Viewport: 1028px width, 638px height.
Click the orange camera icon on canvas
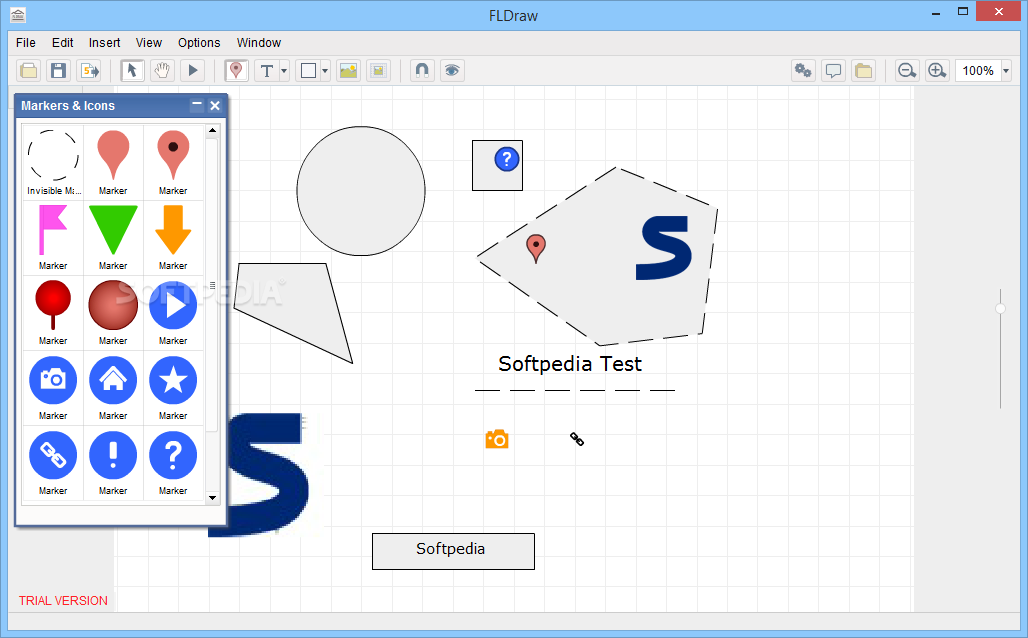tap(497, 439)
